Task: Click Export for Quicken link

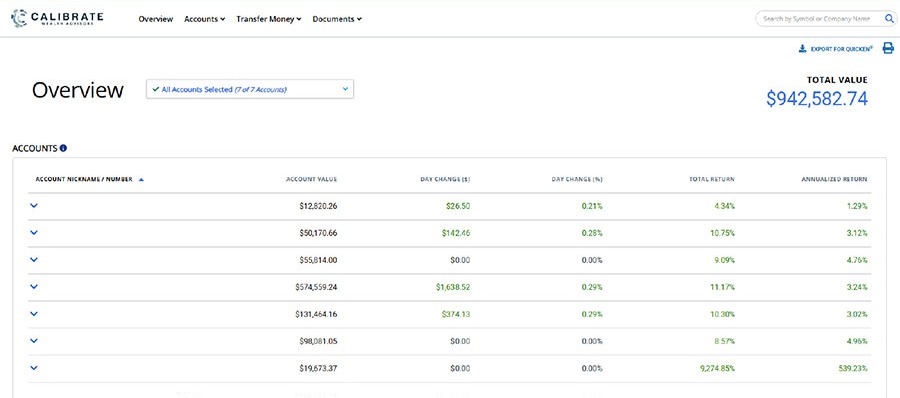Action: click(x=841, y=49)
